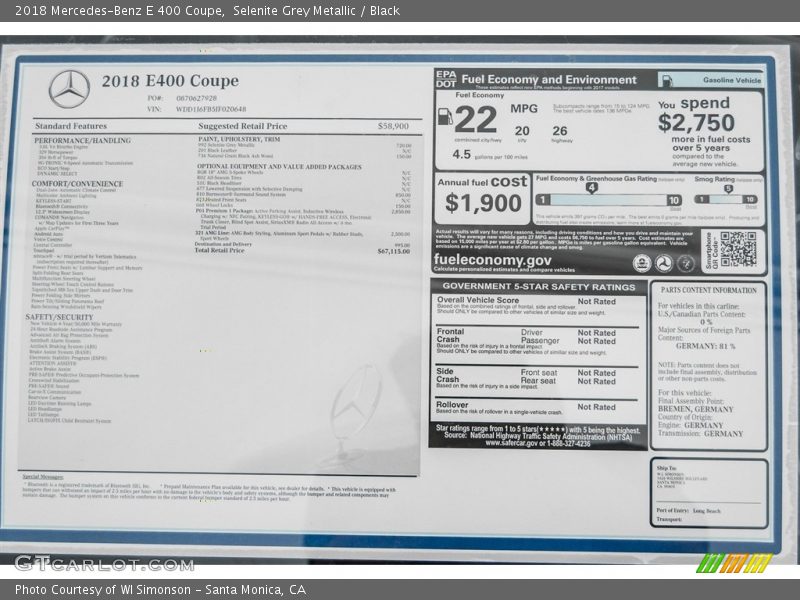Click the colored stripes logo at bottom right
The width and height of the screenshot is (800, 600).
tap(735, 562)
